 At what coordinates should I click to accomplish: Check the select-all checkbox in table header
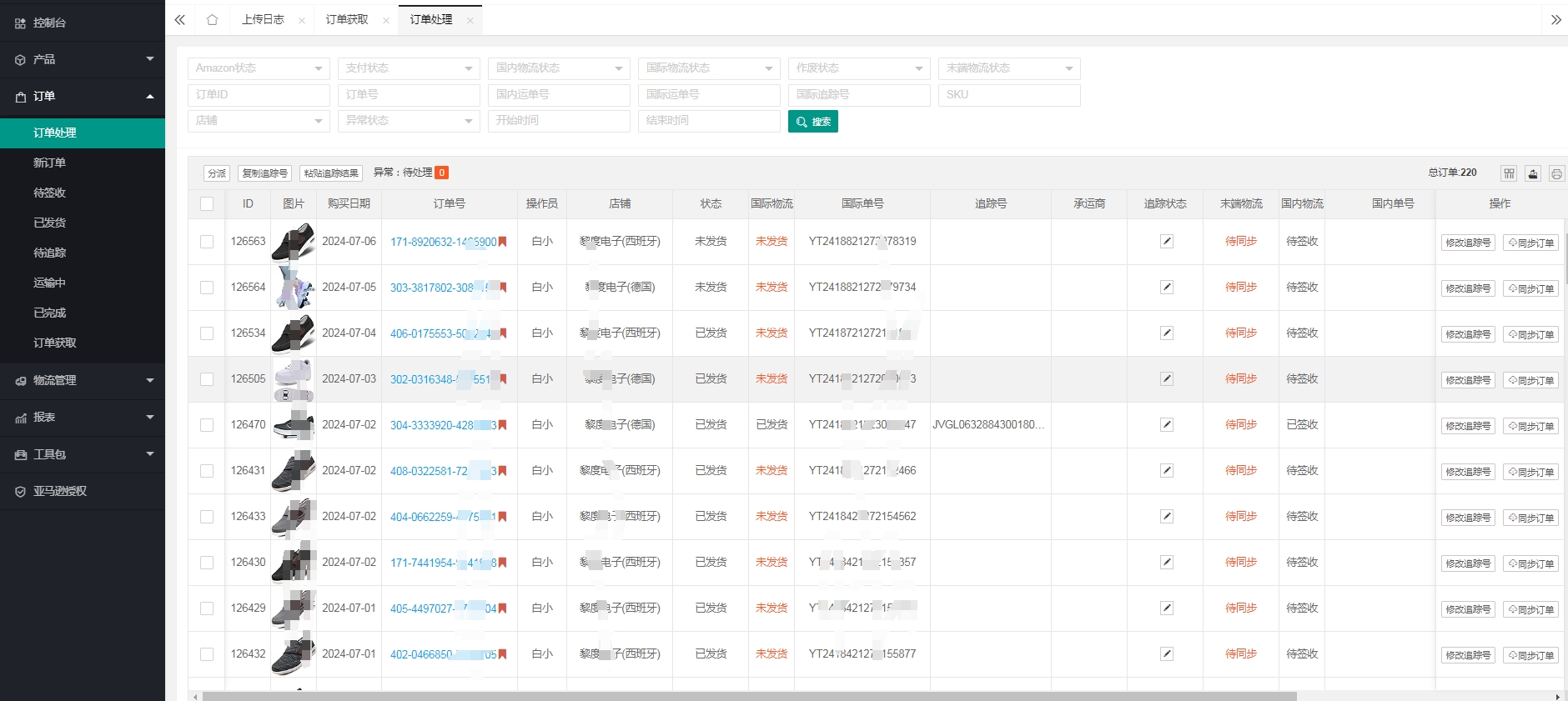pyautogui.click(x=207, y=203)
